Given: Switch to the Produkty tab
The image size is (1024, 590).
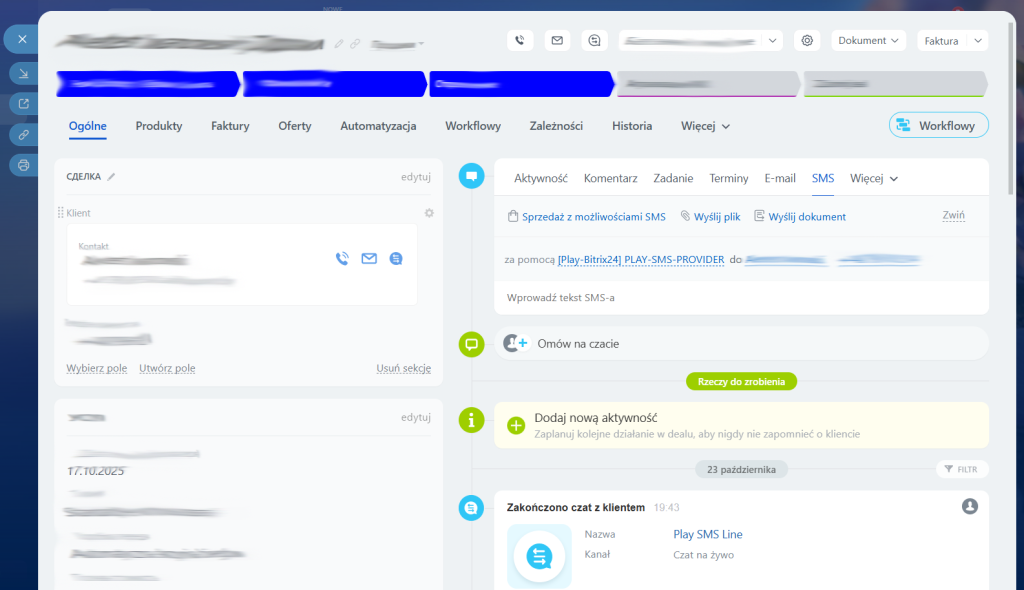Looking at the screenshot, I should coord(159,126).
